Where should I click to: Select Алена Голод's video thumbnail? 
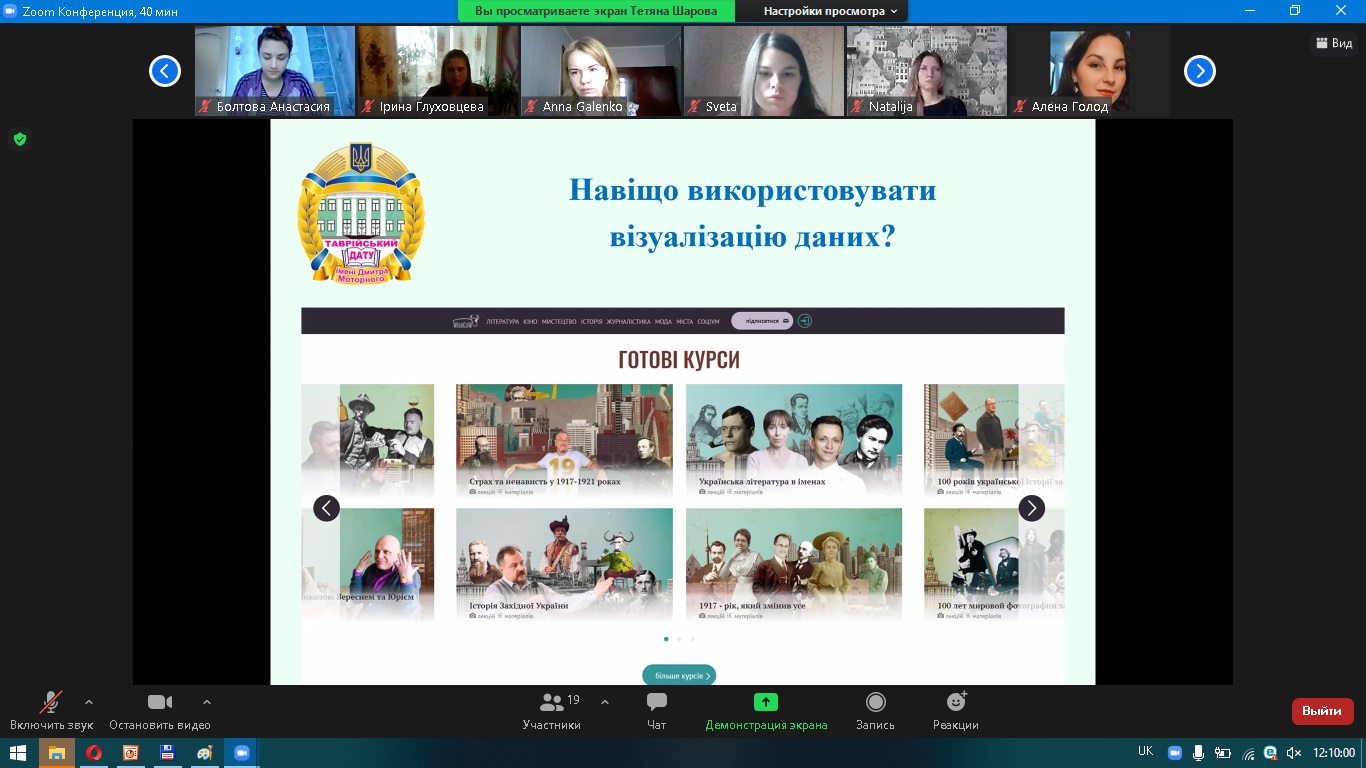click(1090, 71)
